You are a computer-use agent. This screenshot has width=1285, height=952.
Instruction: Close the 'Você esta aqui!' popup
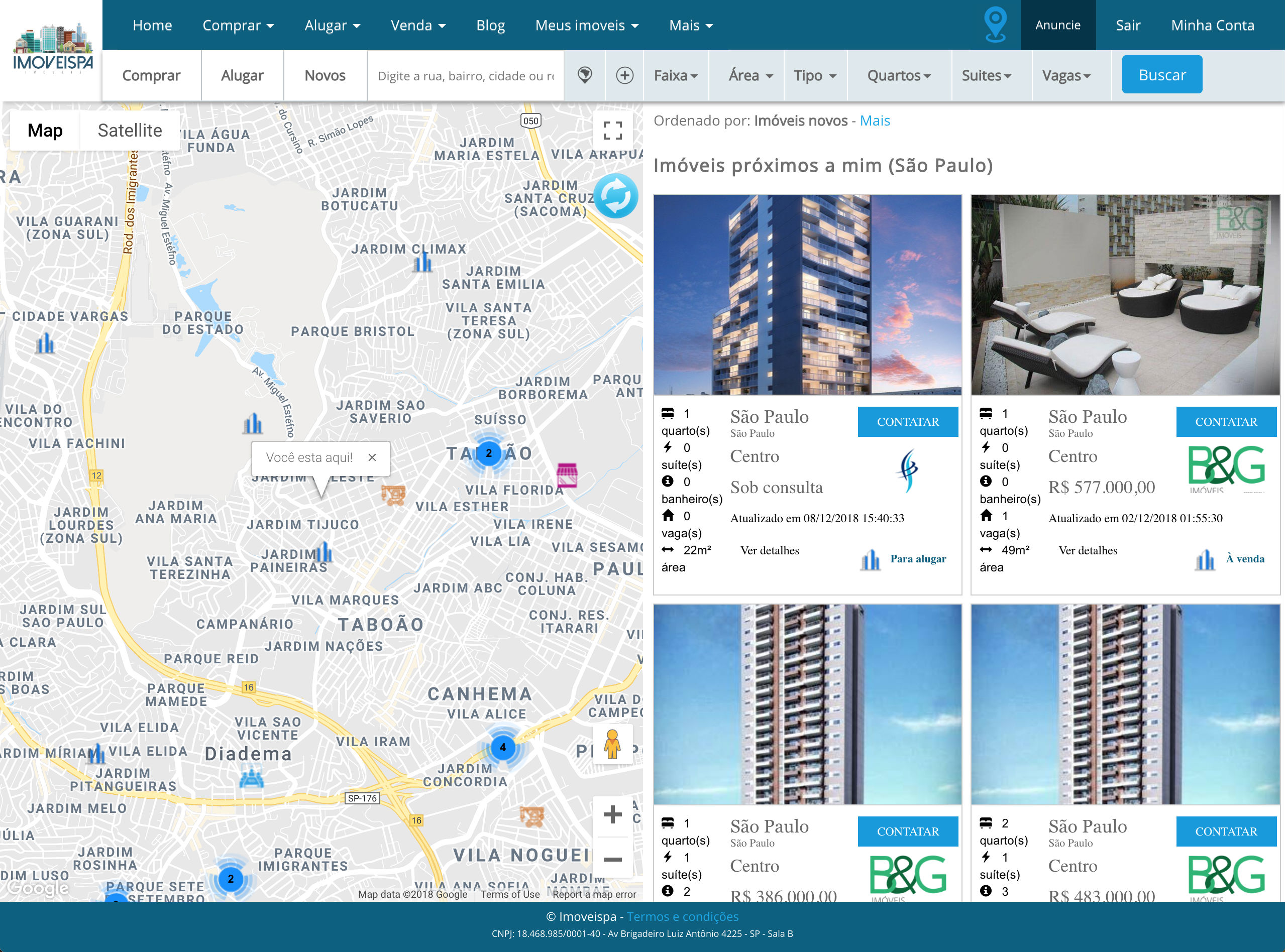coord(372,457)
